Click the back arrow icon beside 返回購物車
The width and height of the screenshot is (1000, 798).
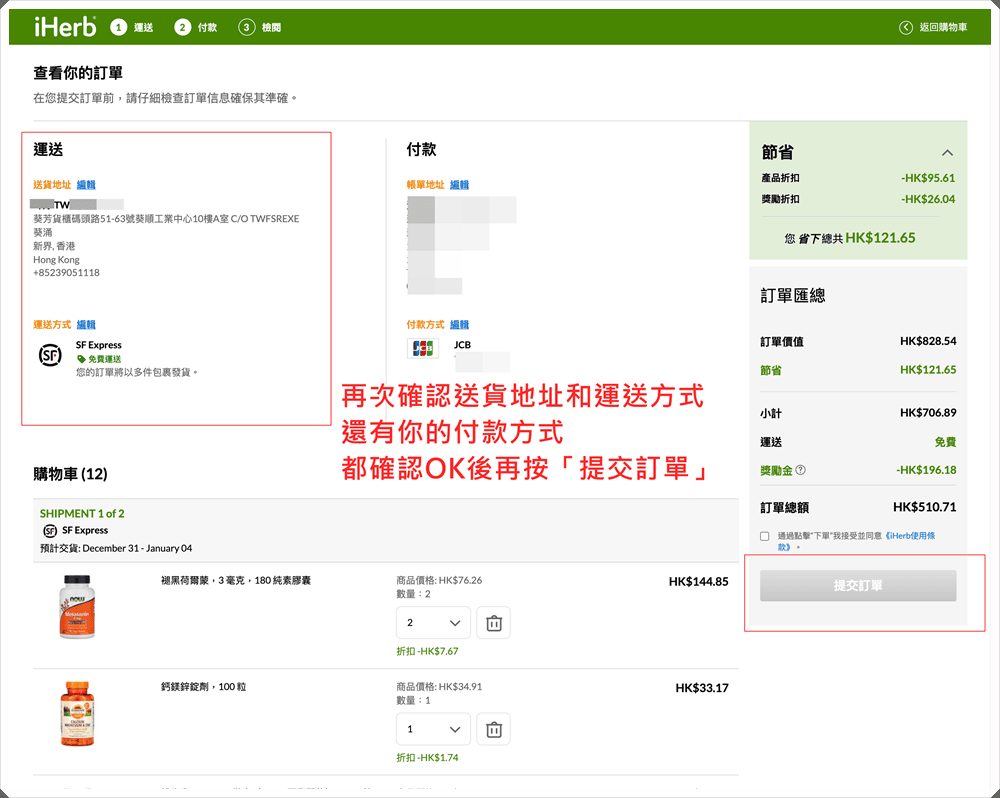(906, 28)
